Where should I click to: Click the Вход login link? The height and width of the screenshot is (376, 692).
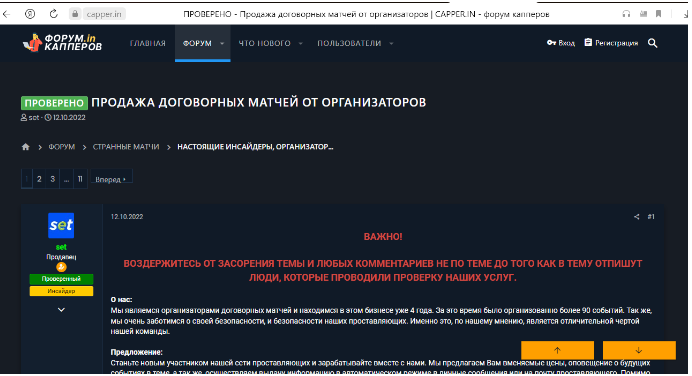pos(561,43)
